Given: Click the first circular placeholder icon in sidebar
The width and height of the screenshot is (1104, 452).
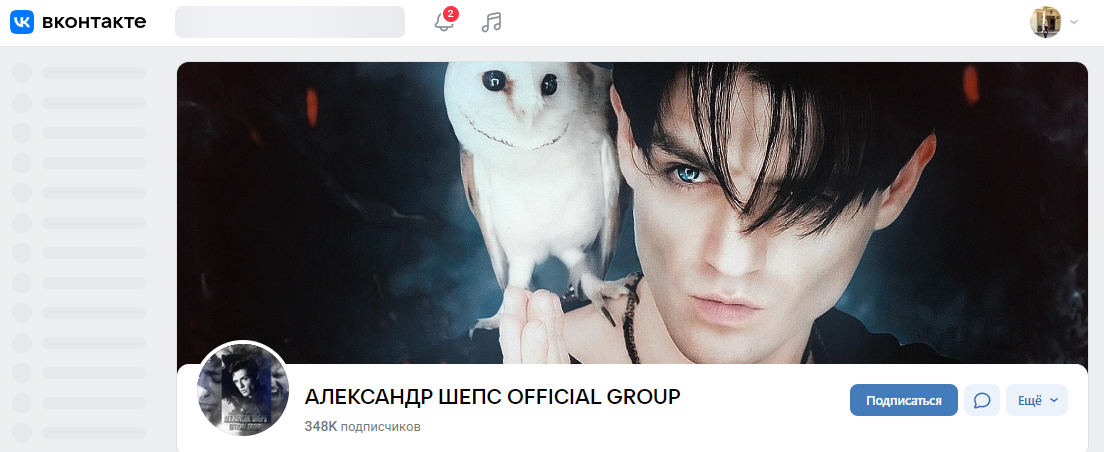Looking at the screenshot, I should point(23,73).
